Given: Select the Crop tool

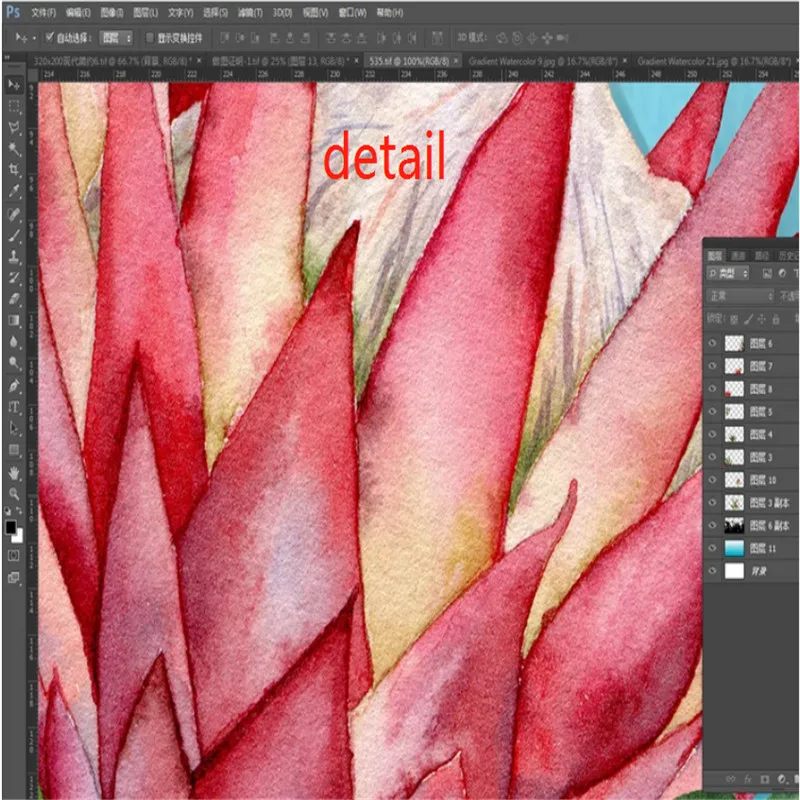Looking at the screenshot, I should coord(14,170).
